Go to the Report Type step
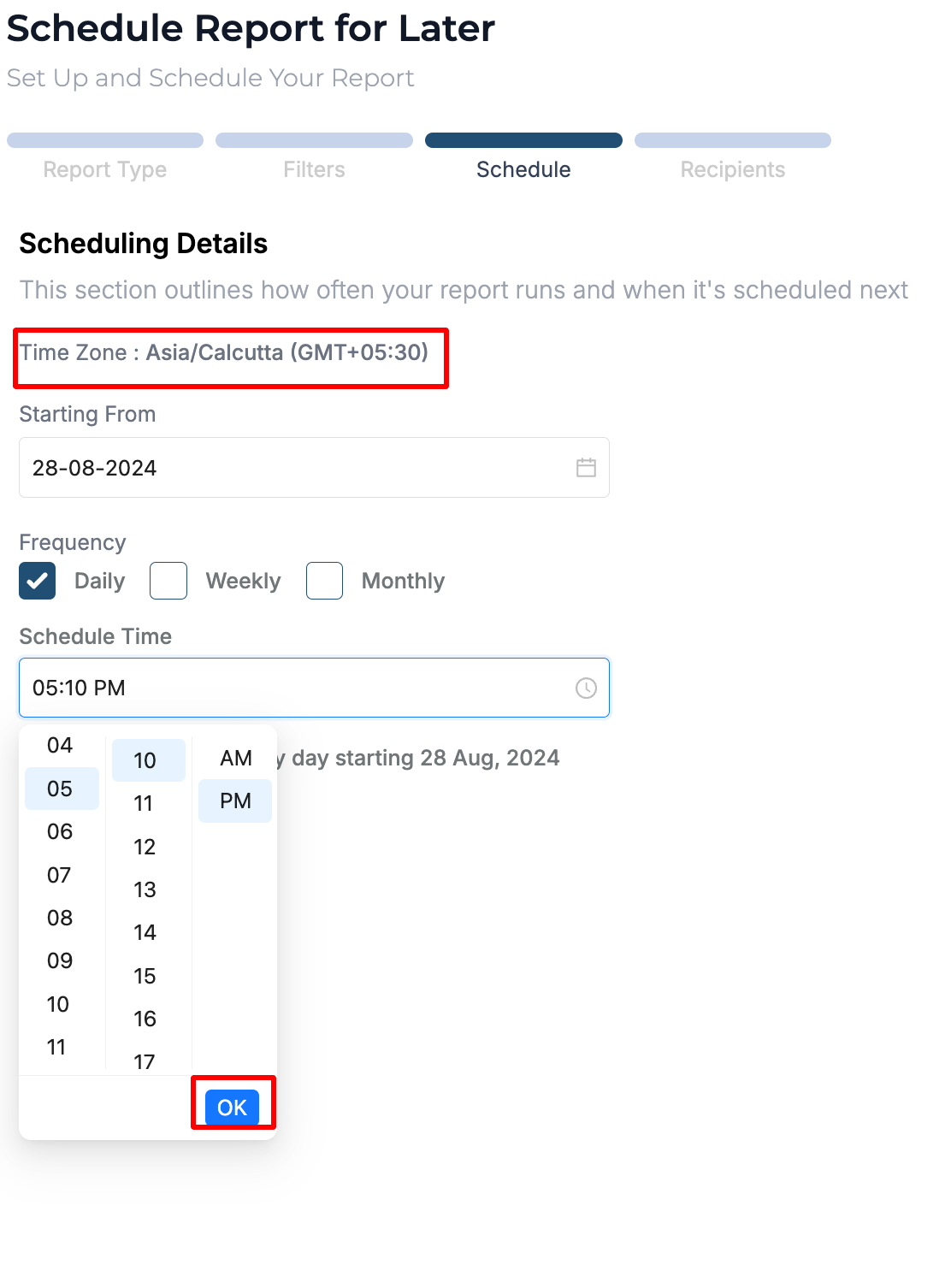The width and height of the screenshot is (951, 1288). (x=105, y=169)
